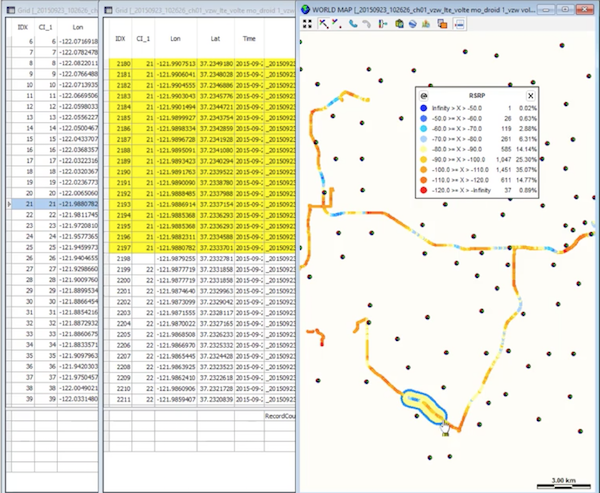
Task: Click the gray phone icon in map toolbar
Action: click(366, 26)
